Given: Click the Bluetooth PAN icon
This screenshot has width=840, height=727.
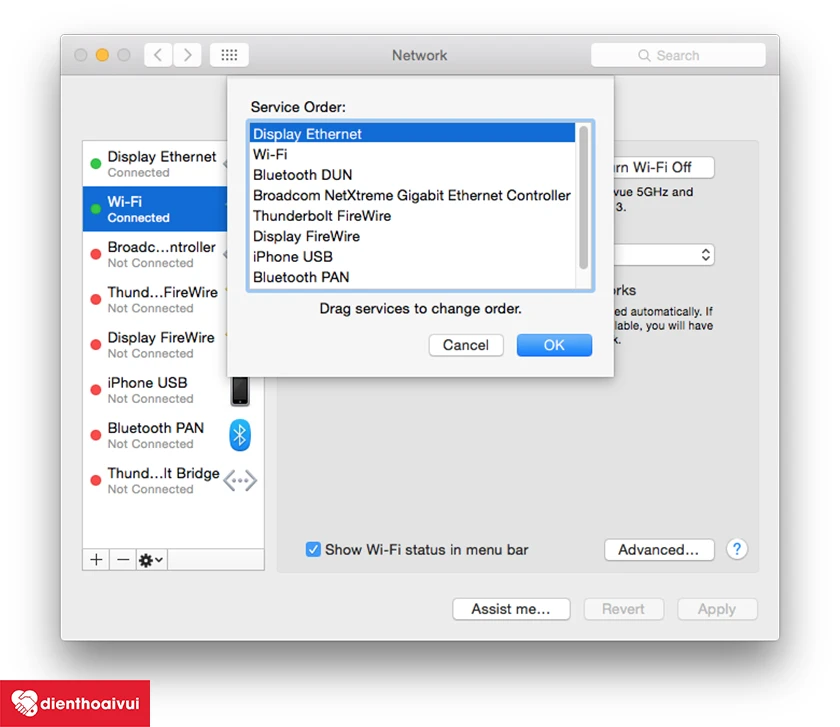Looking at the screenshot, I should point(240,435).
